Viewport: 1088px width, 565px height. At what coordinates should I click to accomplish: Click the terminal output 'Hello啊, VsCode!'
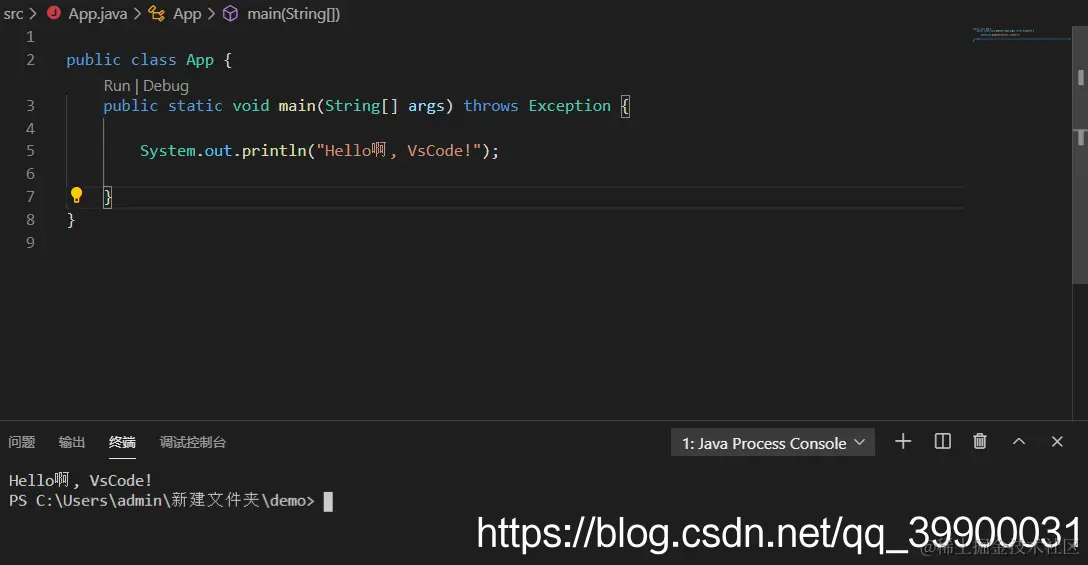click(x=80, y=480)
